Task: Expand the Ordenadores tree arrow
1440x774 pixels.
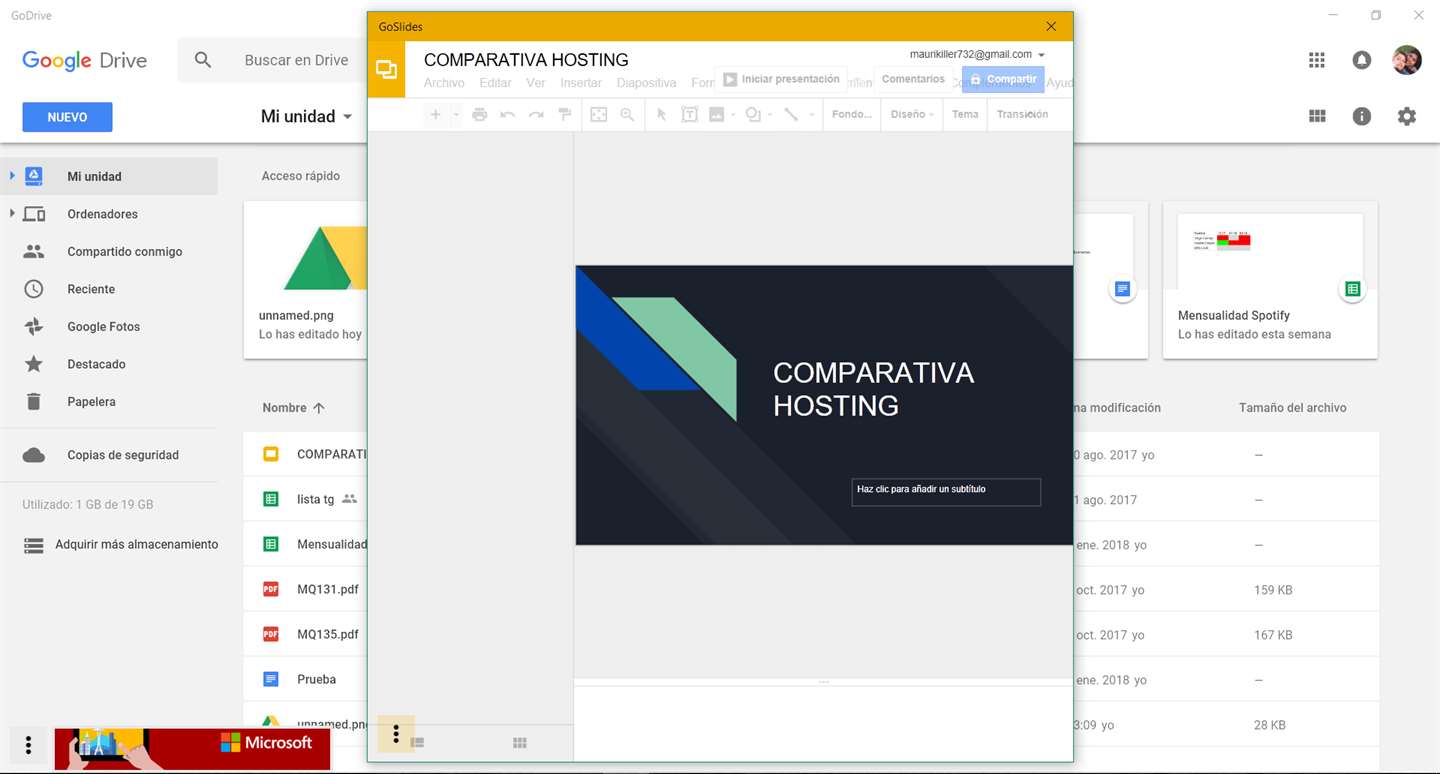Action: point(12,213)
